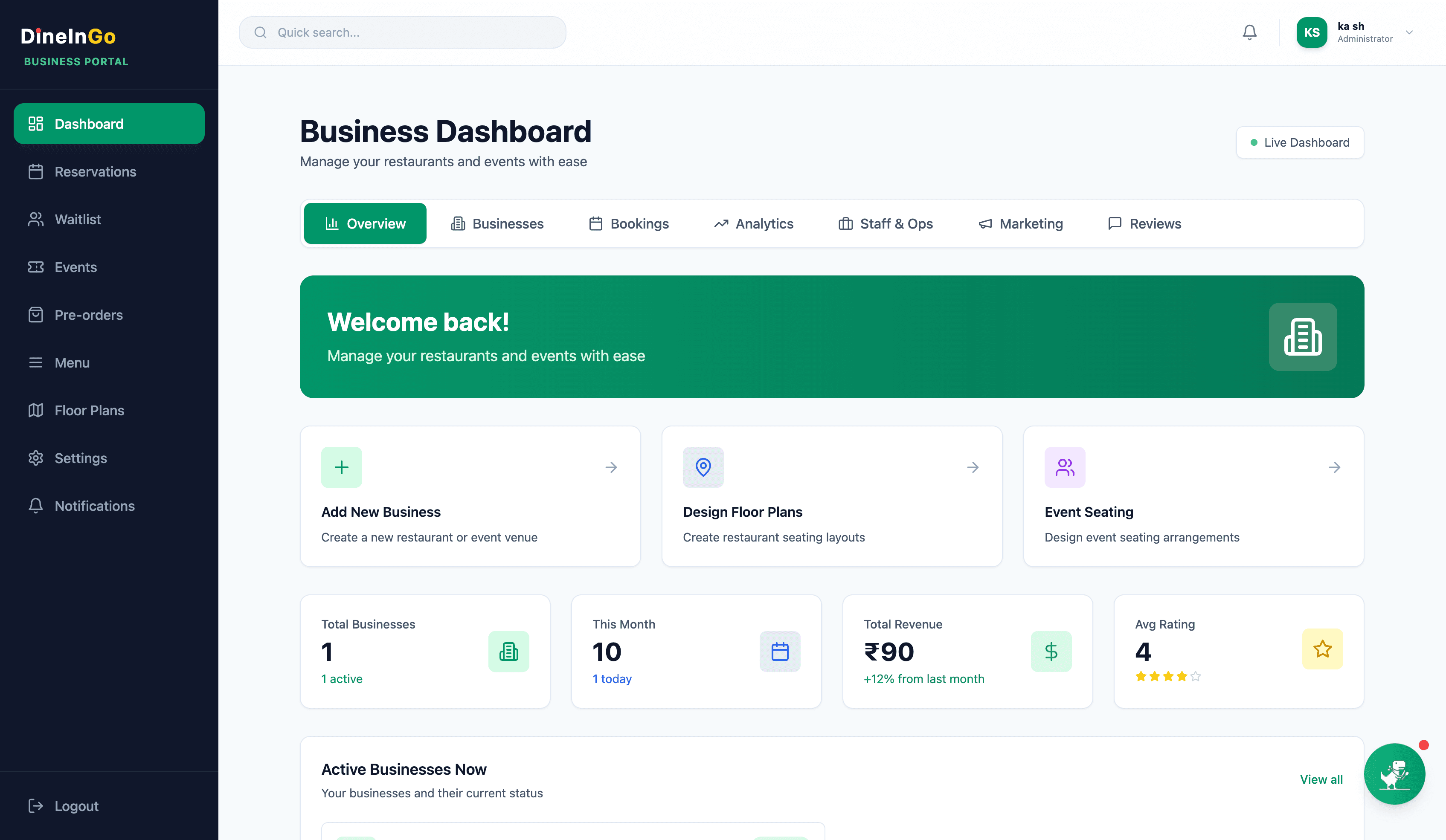1446x840 pixels.
Task: Switch to the Staff & Ops tab
Action: [x=886, y=224]
